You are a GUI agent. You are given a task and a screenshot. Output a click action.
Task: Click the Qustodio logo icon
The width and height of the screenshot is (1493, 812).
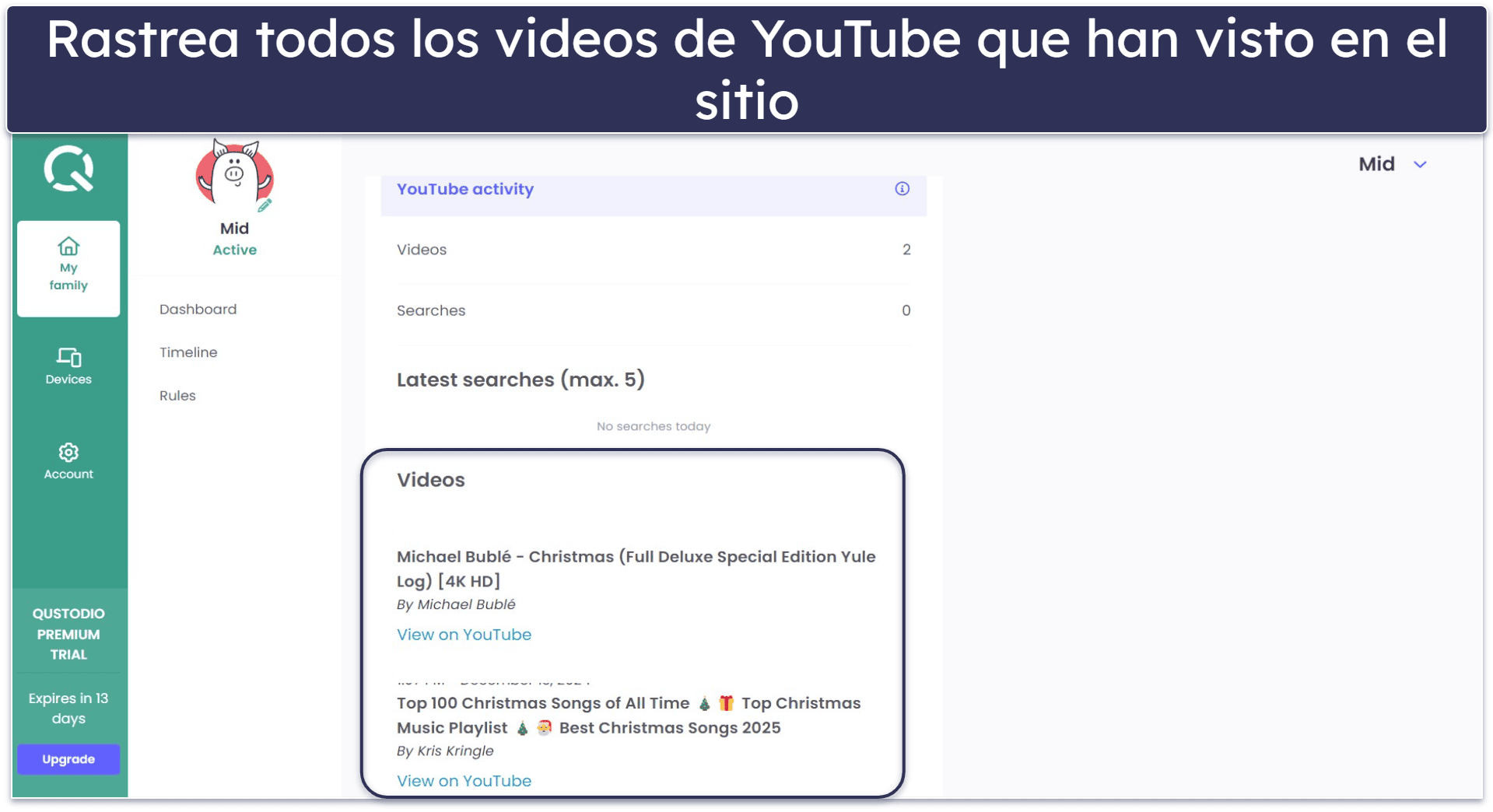(68, 169)
